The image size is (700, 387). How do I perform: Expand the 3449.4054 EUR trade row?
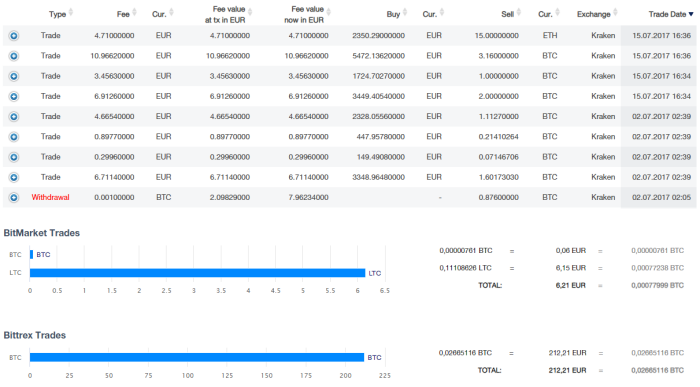point(14,96)
